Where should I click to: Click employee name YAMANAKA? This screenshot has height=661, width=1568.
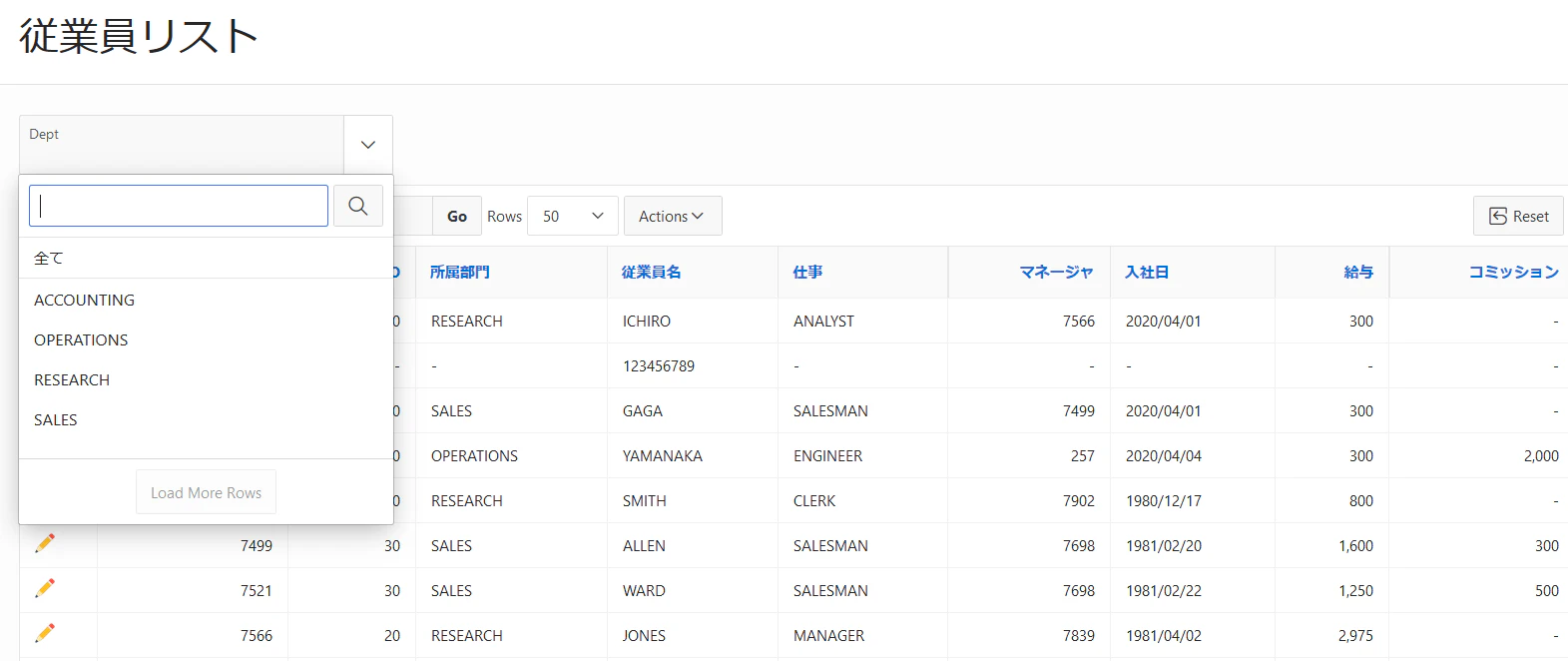tap(663, 455)
